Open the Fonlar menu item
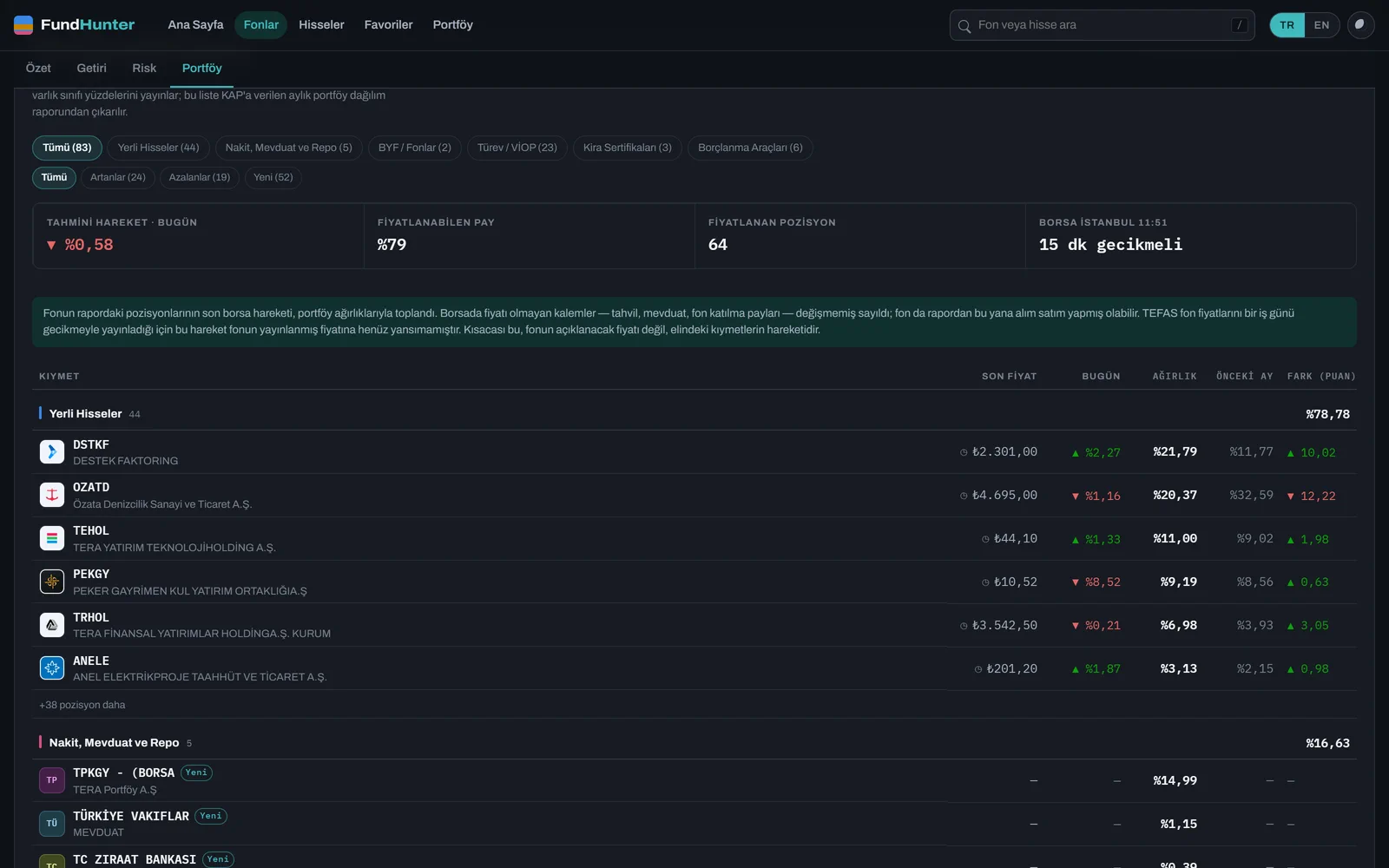Screen dimensions: 1389x868 (x=261, y=24)
